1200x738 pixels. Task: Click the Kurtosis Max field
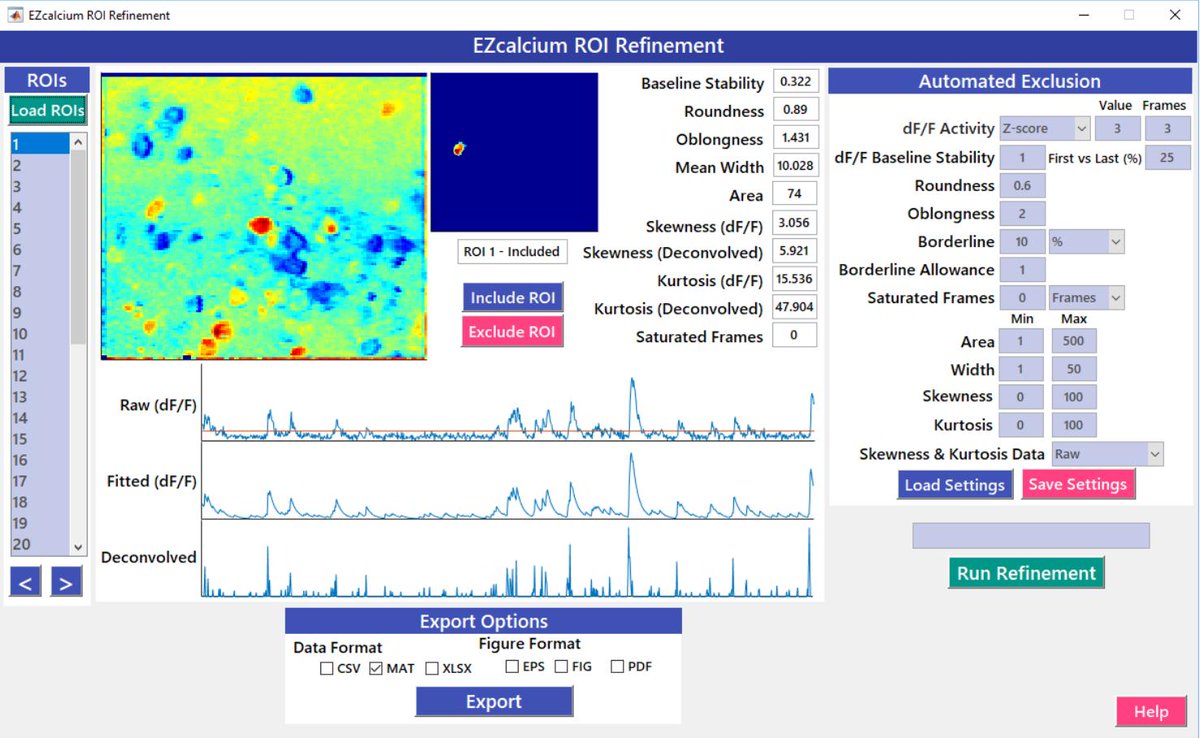click(1074, 425)
